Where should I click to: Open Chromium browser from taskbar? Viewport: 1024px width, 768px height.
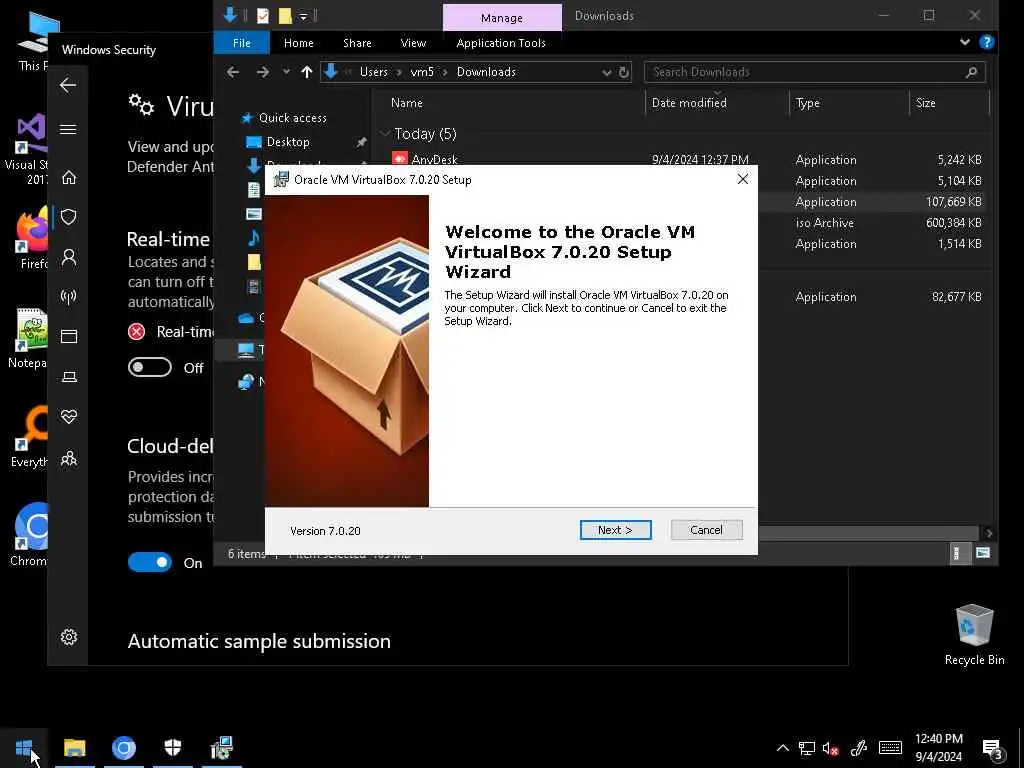pos(123,748)
